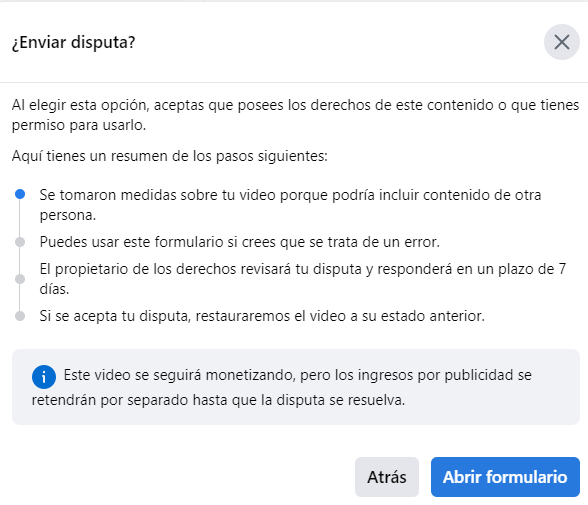Click grey dot beside 'El propietario de los derechos'

pyautogui.click(x=20, y=279)
